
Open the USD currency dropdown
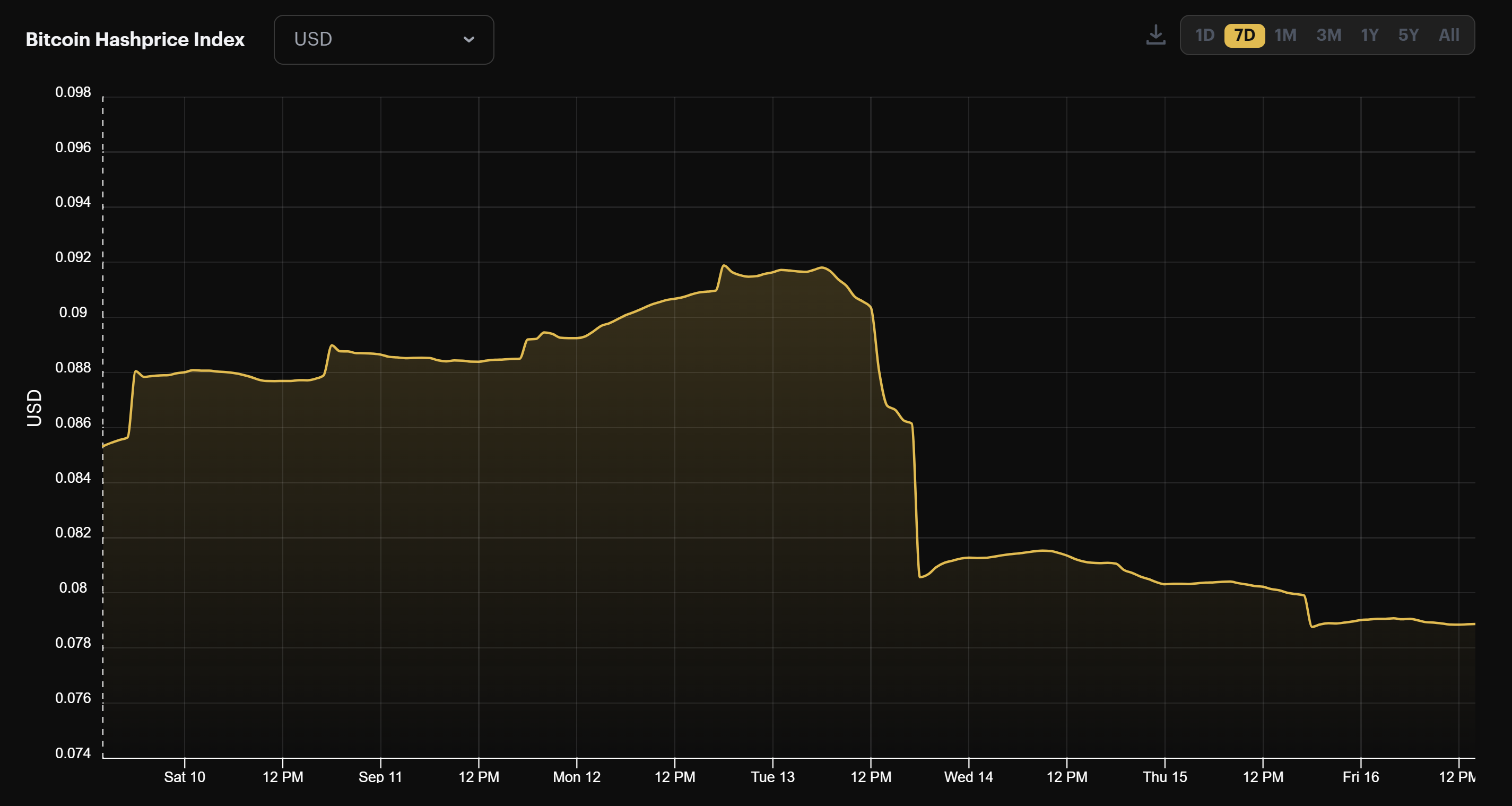pos(384,39)
